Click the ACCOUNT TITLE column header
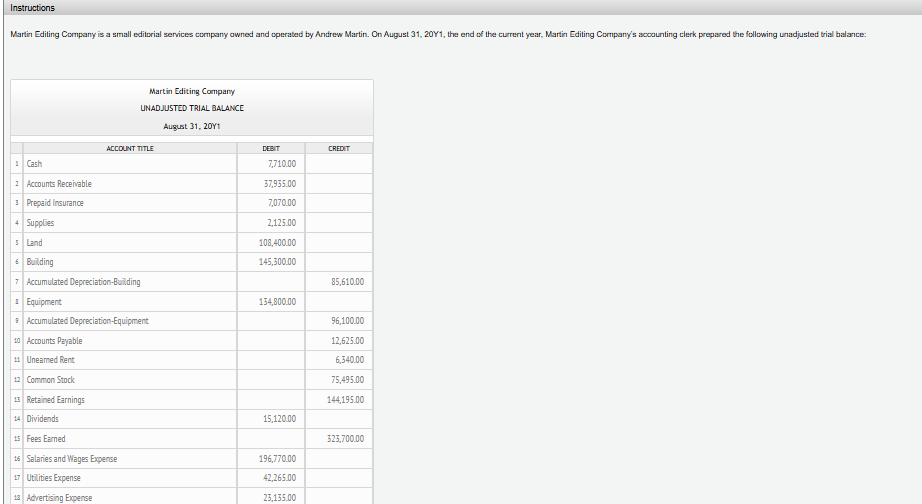Viewport: 922px width, 504px height. (x=130, y=148)
